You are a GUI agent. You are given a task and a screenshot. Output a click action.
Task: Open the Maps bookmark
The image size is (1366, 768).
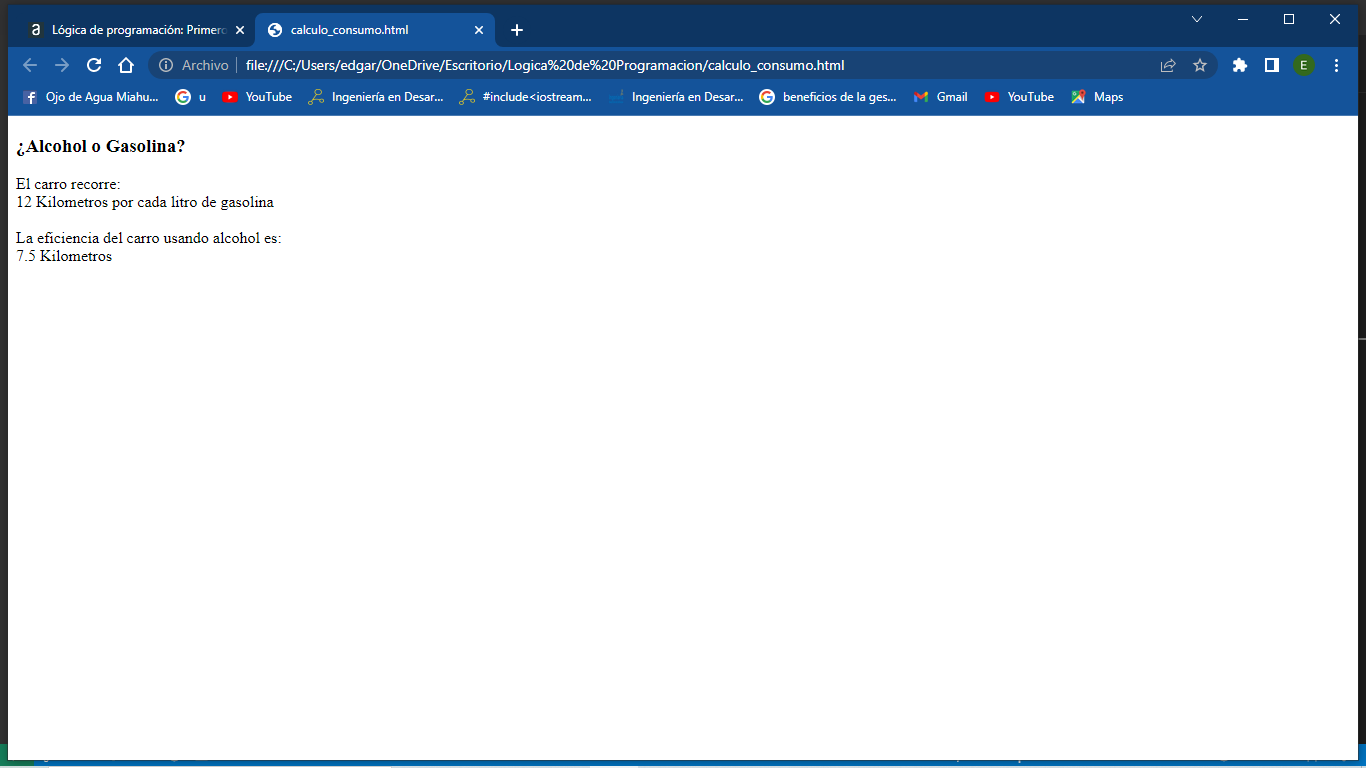tap(1097, 97)
